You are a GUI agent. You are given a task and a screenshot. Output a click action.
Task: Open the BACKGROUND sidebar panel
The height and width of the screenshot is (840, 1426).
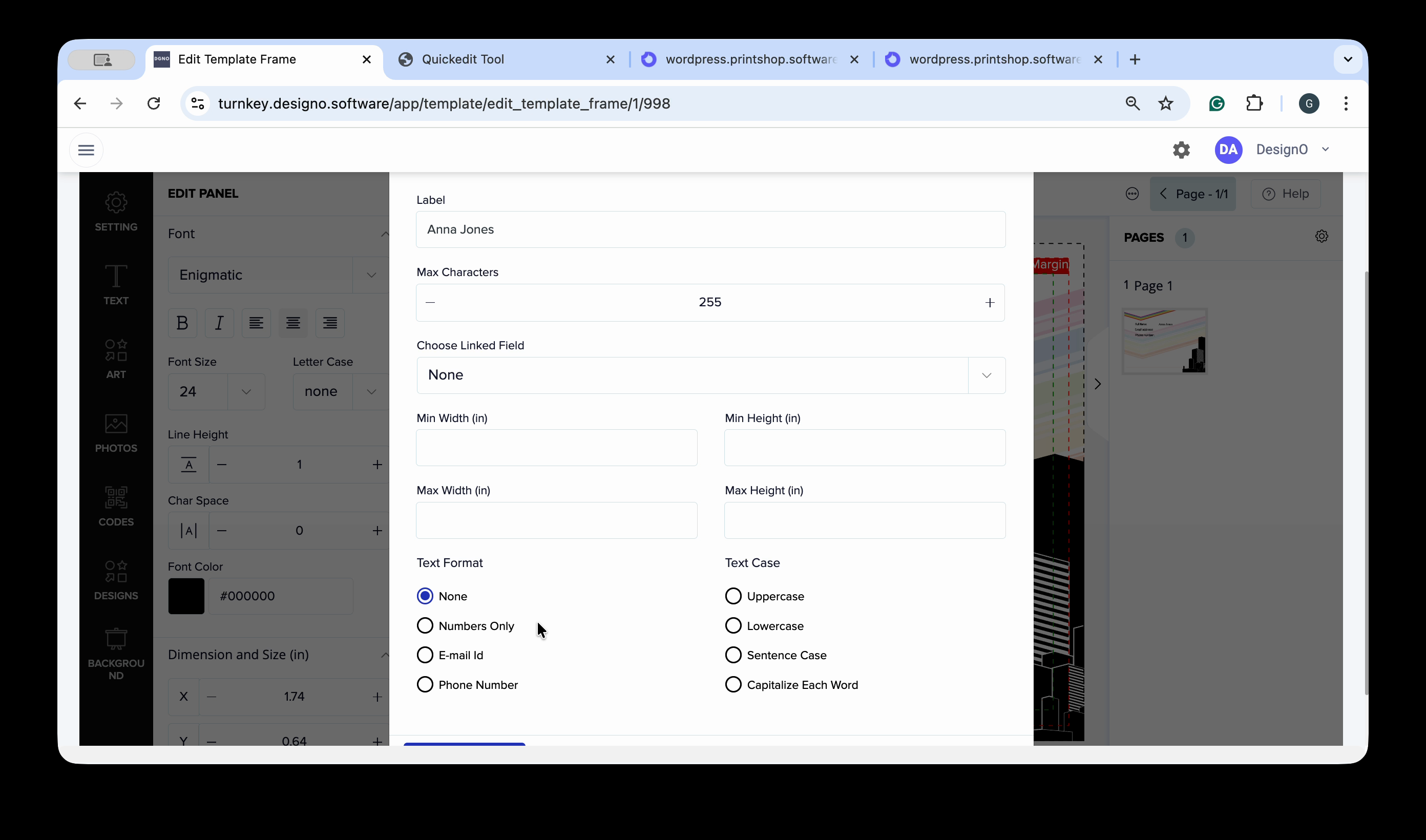[x=115, y=654]
